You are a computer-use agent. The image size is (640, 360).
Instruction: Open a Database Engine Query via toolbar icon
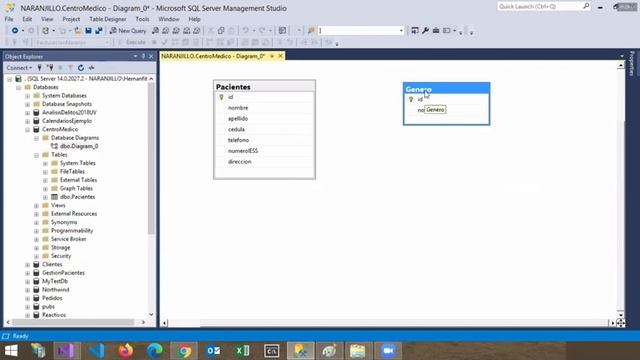[155, 31]
